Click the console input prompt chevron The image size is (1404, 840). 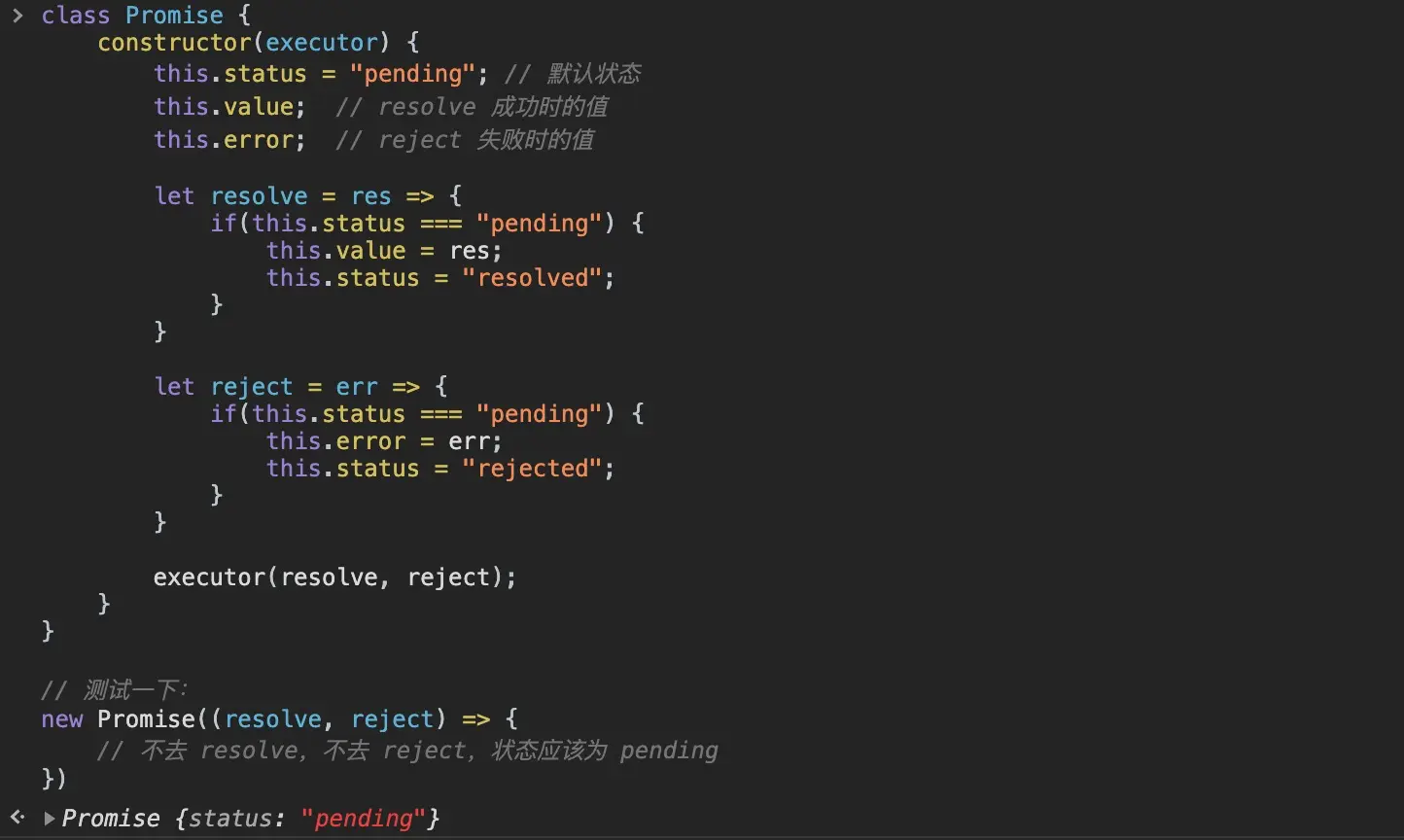18,16
